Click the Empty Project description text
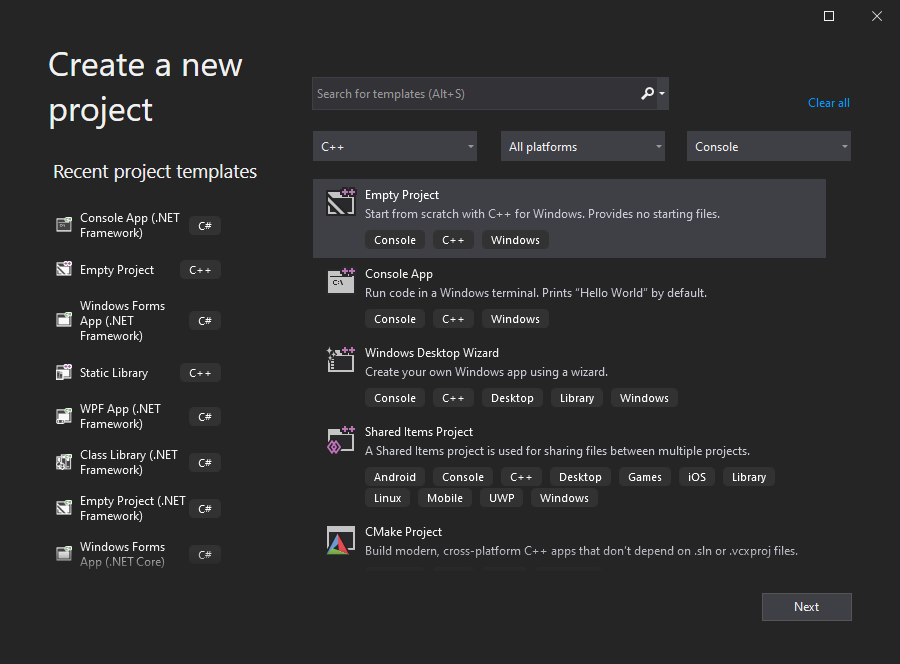Screen dimensions: 900x664 [x=542, y=214]
